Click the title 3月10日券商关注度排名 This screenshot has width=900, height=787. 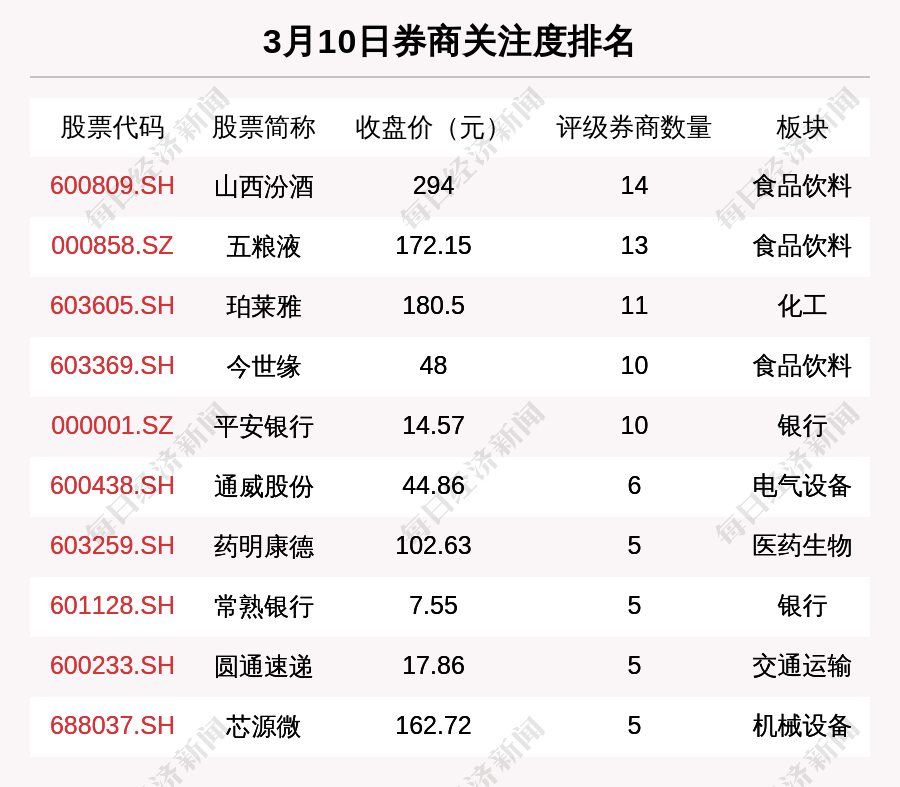(449, 42)
